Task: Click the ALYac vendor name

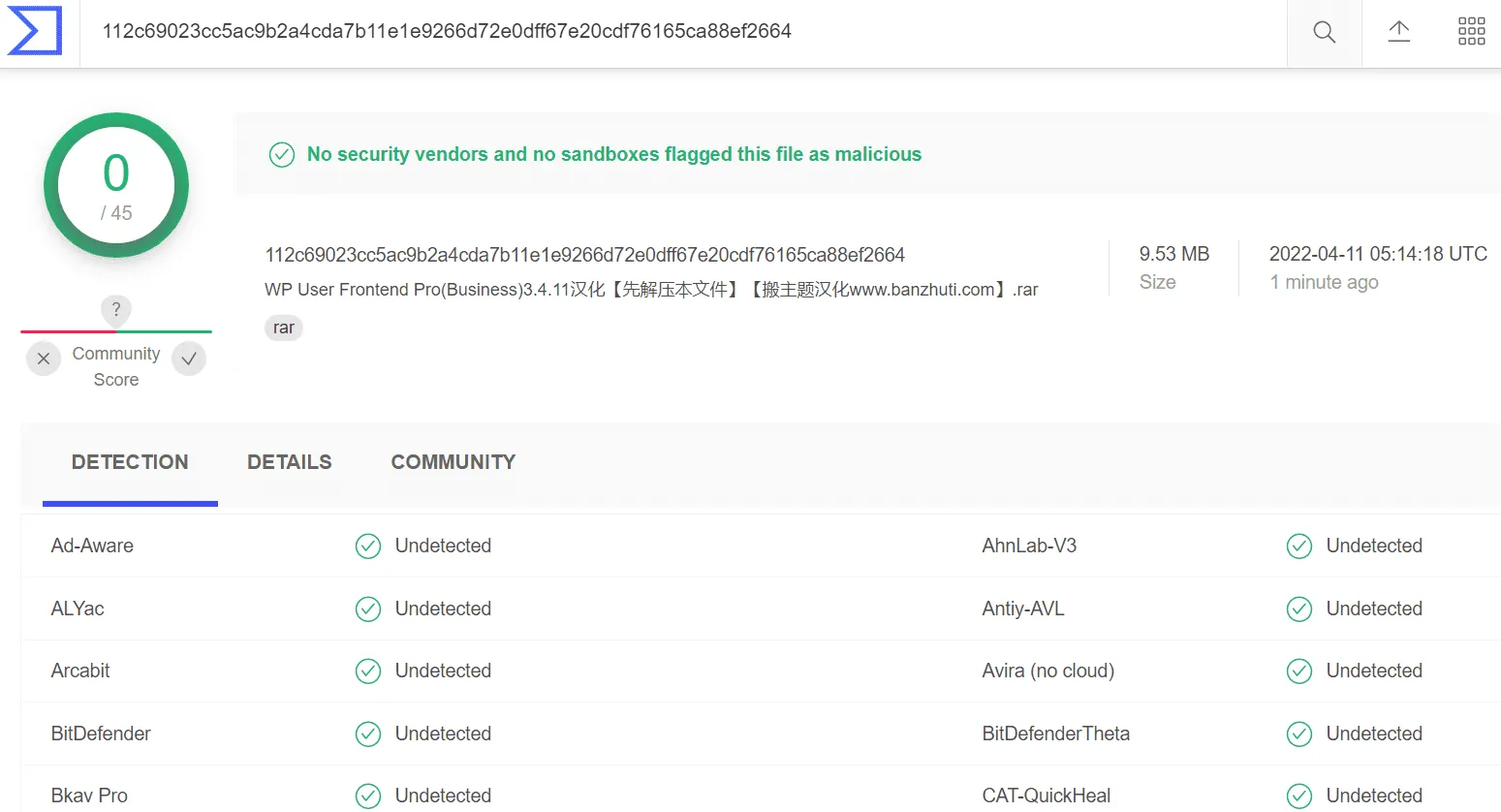Action: [x=78, y=609]
